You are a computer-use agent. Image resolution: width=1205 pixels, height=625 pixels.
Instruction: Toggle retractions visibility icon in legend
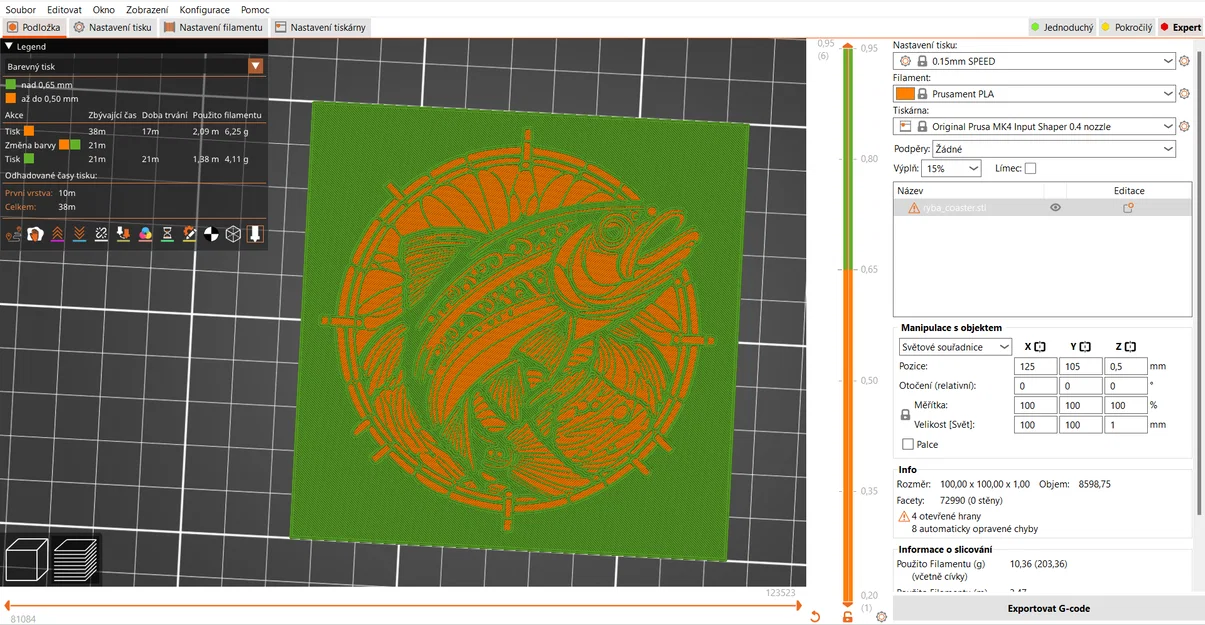[57, 234]
